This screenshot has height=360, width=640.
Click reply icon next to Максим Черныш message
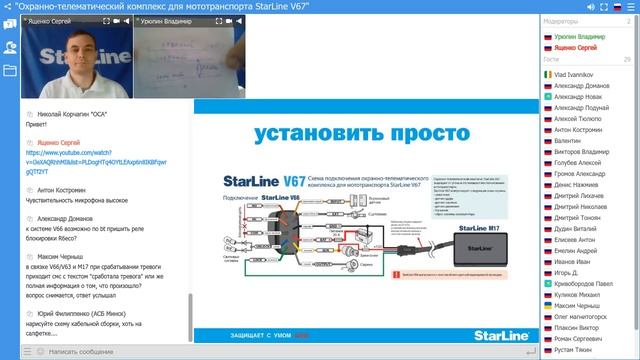[x=30, y=257]
